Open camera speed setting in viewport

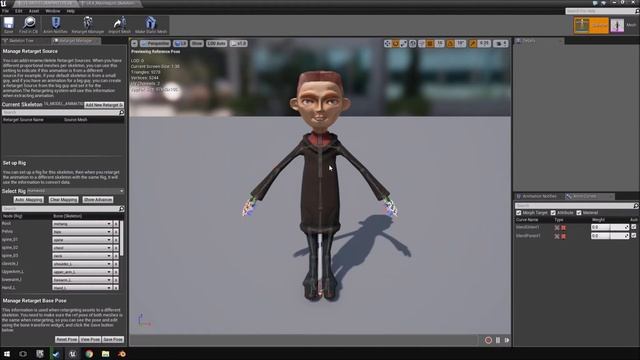(500, 43)
